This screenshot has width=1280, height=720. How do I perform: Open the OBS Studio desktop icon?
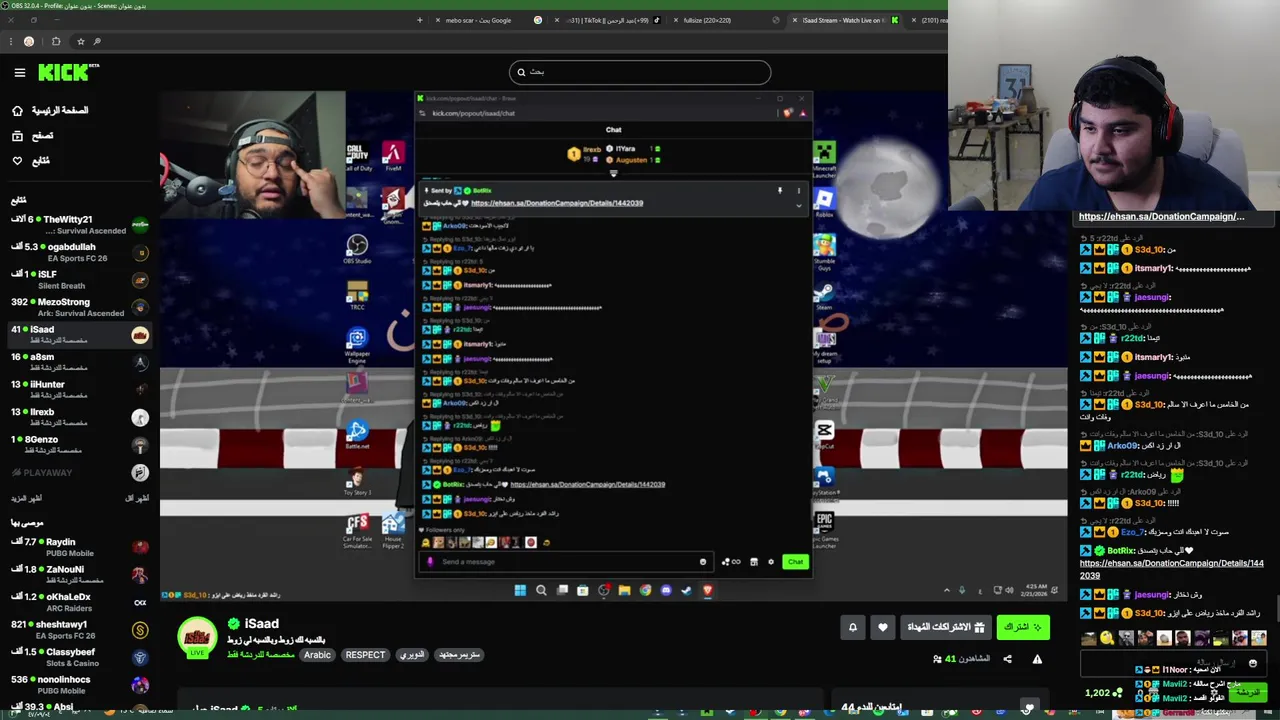[357, 249]
